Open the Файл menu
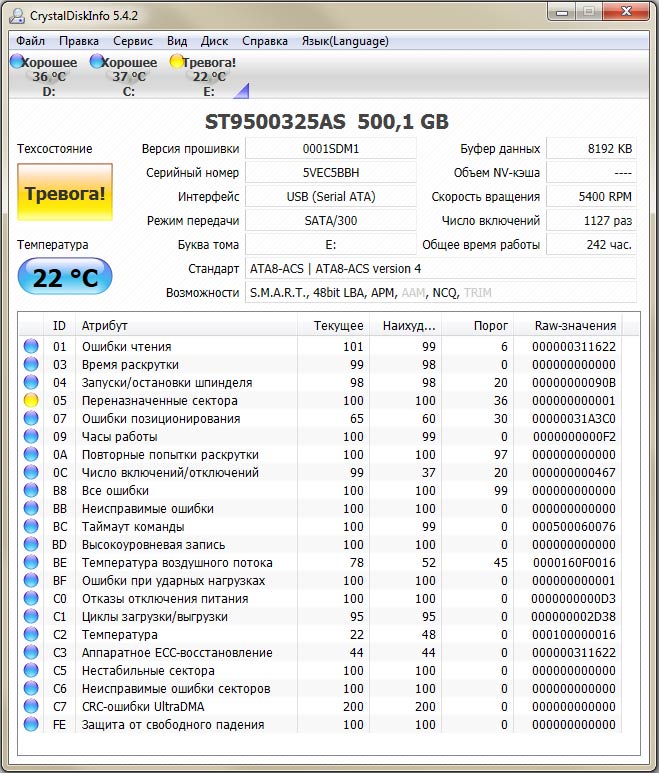659x773 pixels. pyautogui.click(x=30, y=41)
